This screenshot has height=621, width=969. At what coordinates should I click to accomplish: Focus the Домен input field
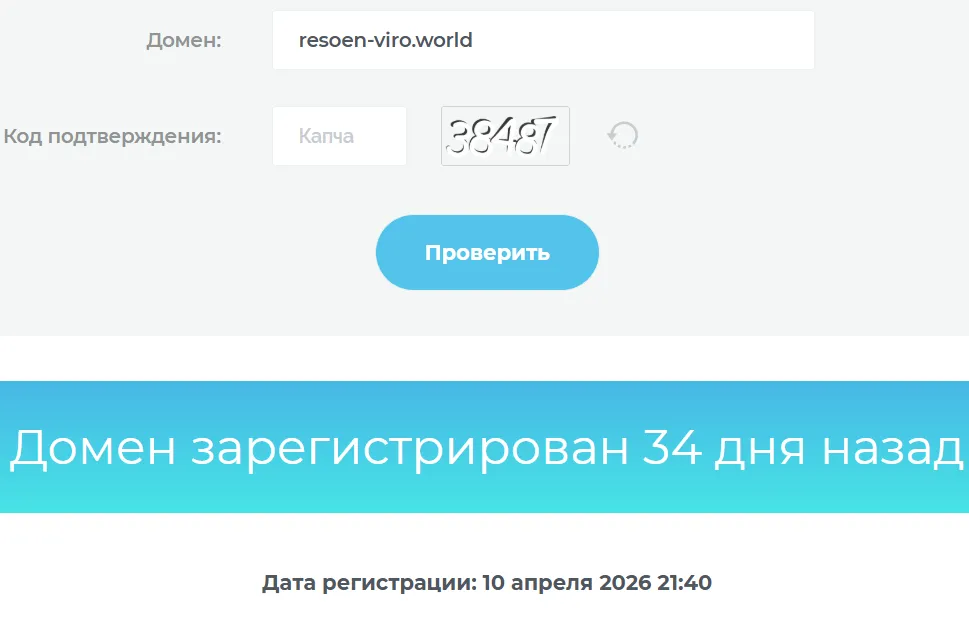point(543,40)
